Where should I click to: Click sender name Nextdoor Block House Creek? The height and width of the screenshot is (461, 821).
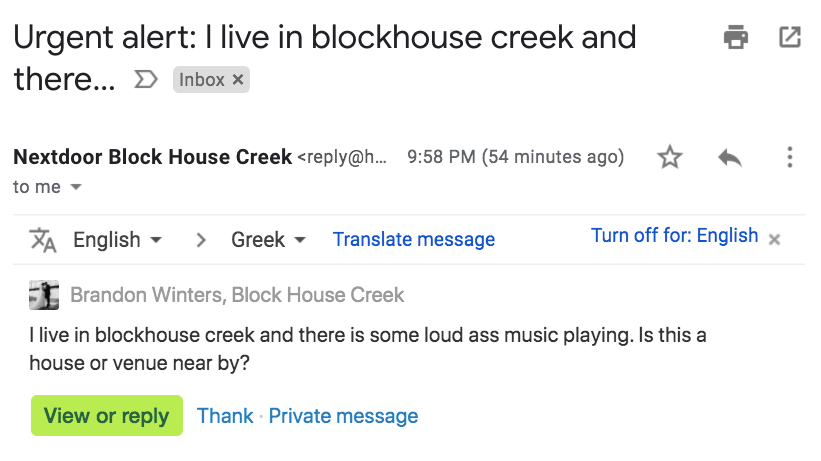click(x=152, y=157)
